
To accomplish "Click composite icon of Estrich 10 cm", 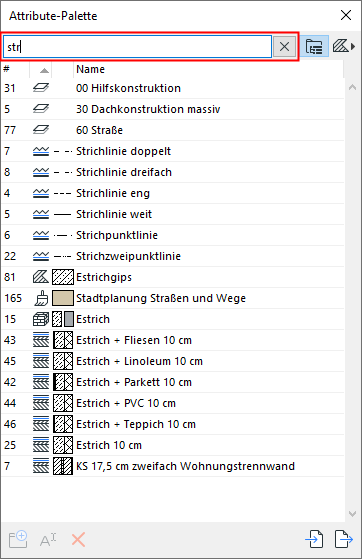I will (x=41, y=445).
